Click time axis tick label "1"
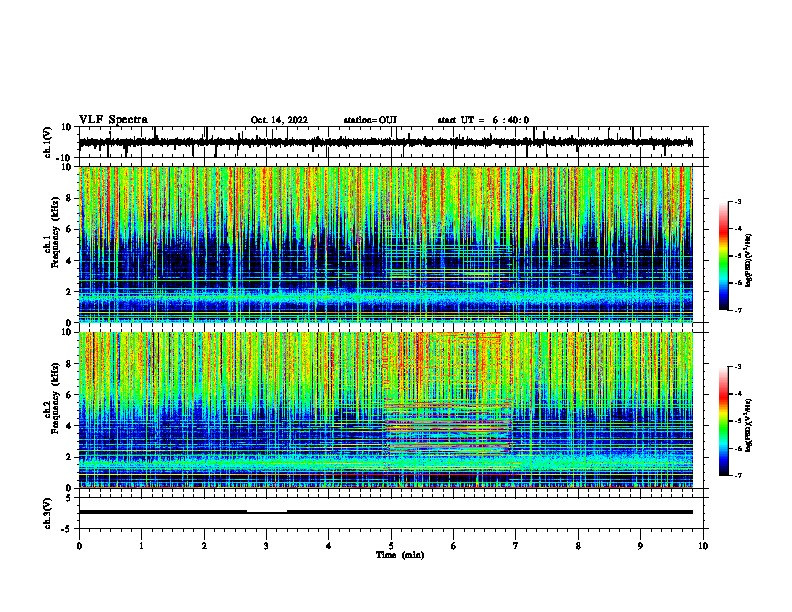Image resolution: width=792 pixels, height=612 pixels. 141,546
